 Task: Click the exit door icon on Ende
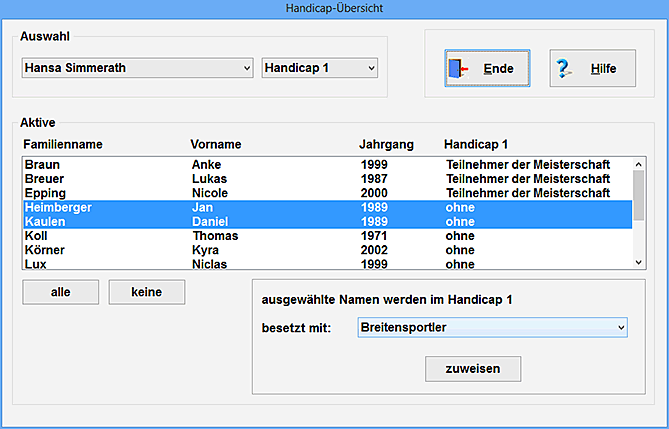(458, 69)
